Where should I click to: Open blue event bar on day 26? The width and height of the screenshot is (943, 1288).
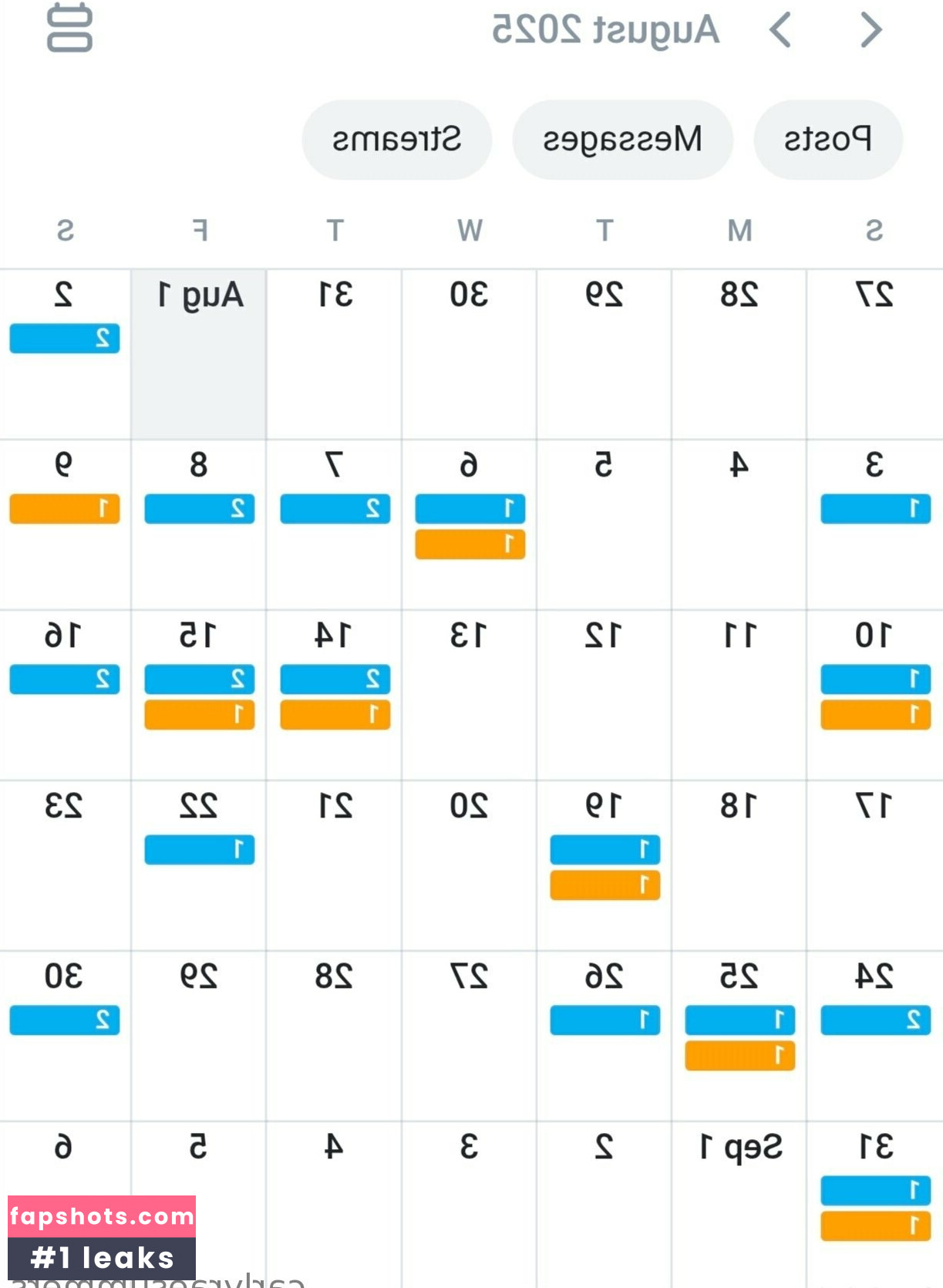tap(605, 1020)
